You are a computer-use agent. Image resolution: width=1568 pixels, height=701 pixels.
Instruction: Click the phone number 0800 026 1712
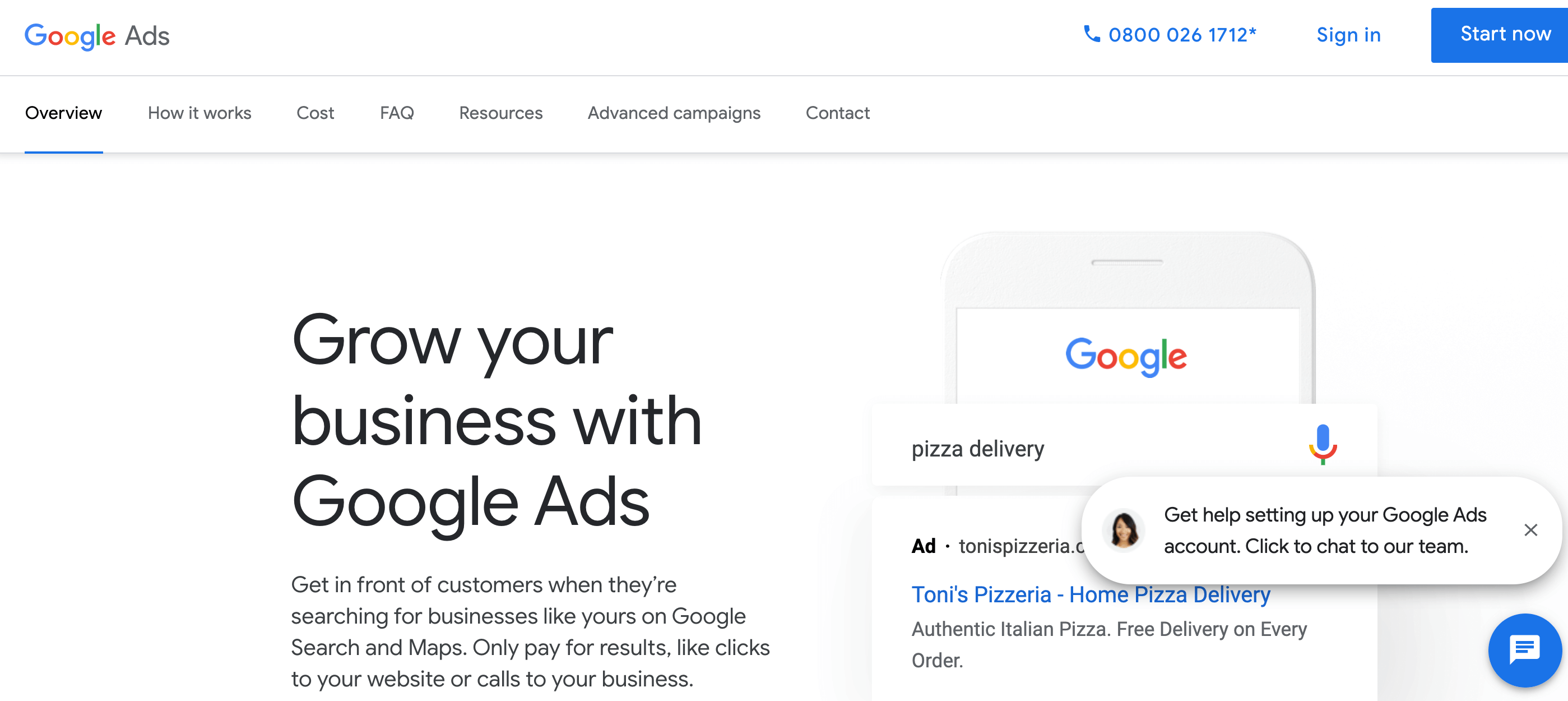1171,35
